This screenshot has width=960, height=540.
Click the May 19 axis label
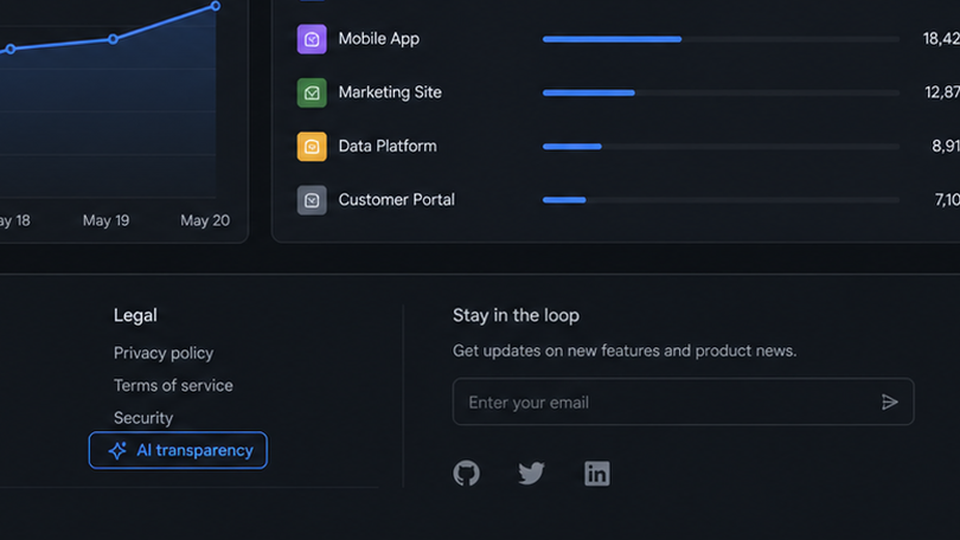point(106,220)
